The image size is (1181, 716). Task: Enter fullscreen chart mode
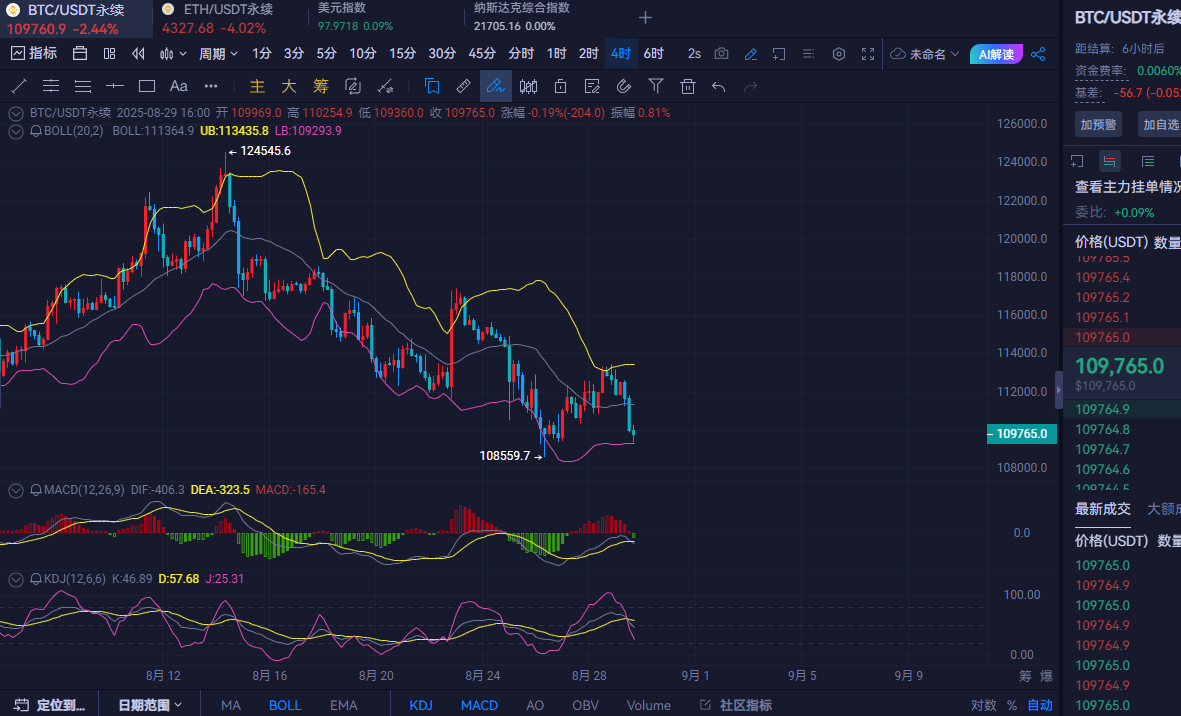[x=868, y=53]
